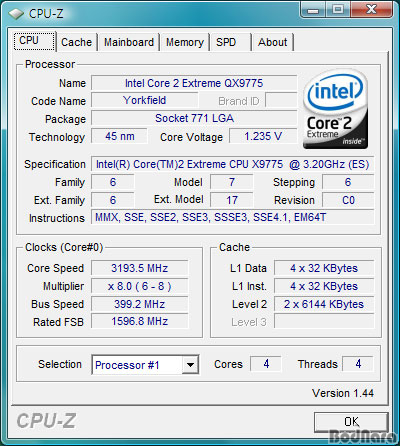Click the processor Name field
Viewport: 400px width, 446px height.
(x=194, y=83)
